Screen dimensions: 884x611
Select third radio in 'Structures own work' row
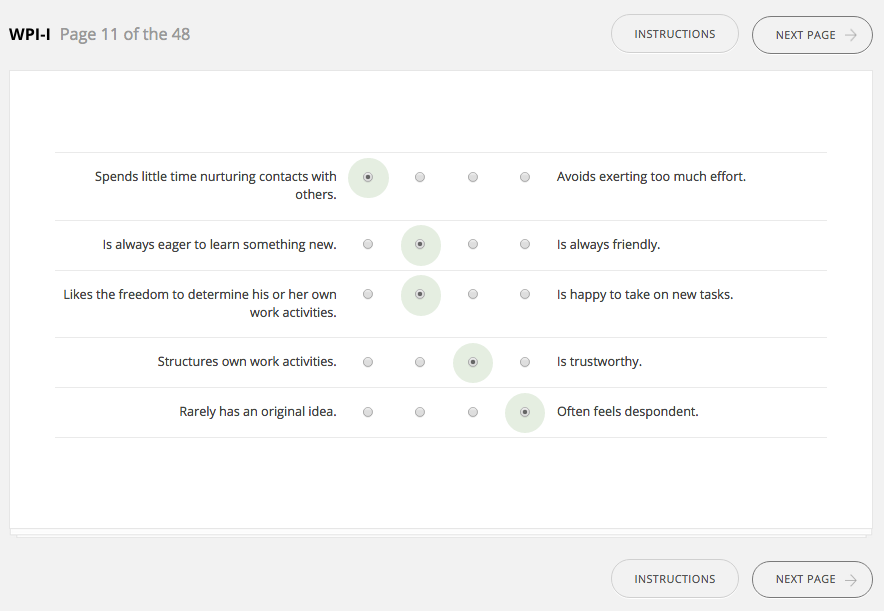click(x=473, y=362)
